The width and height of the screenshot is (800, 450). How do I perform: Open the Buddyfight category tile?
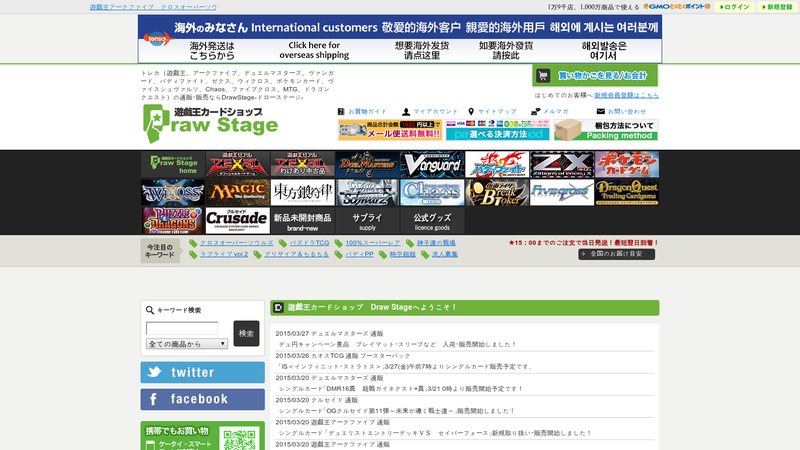(x=497, y=164)
